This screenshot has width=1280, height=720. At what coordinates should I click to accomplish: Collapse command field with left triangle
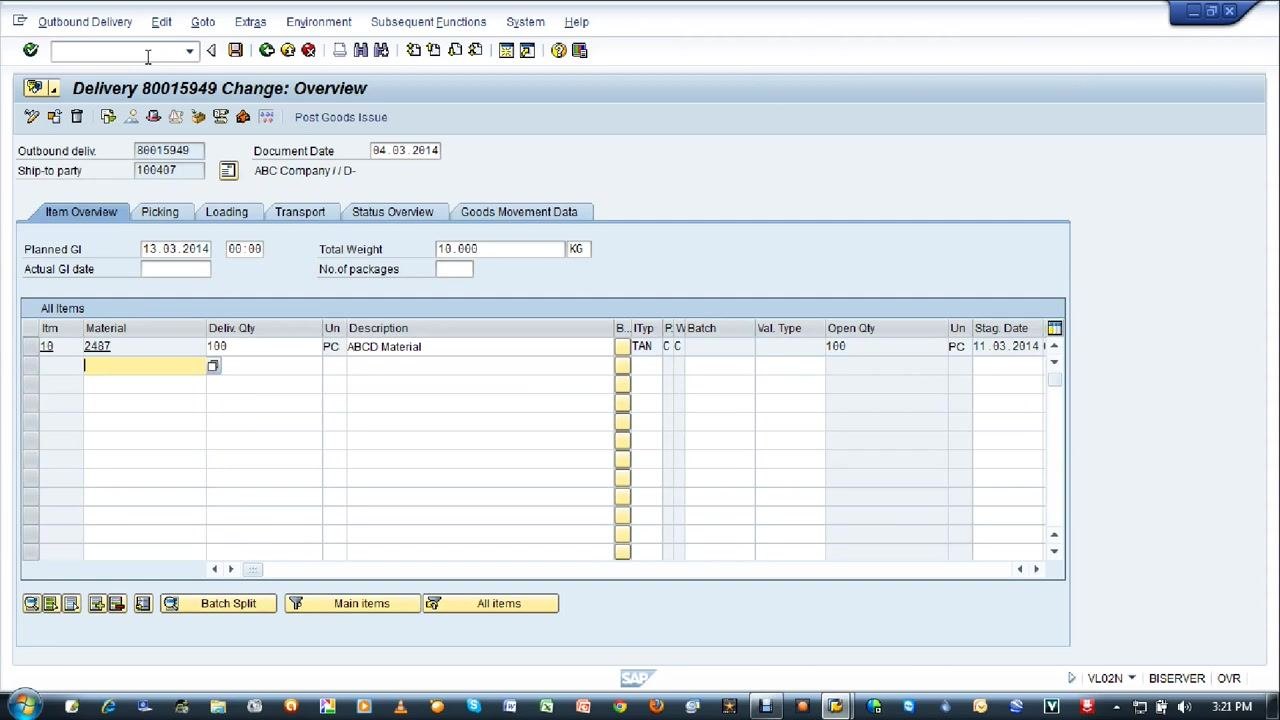tap(210, 50)
